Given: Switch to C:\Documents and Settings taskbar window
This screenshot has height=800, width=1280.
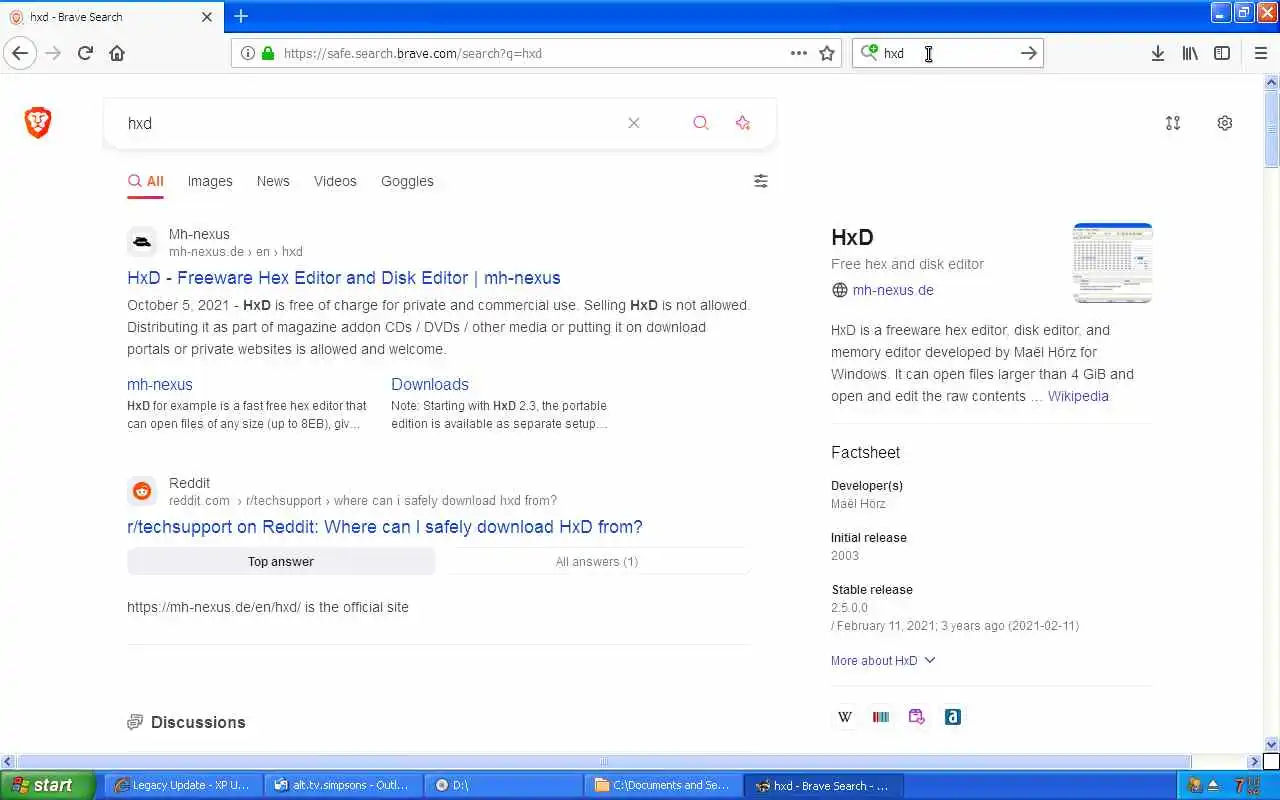Looking at the screenshot, I should point(663,785).
